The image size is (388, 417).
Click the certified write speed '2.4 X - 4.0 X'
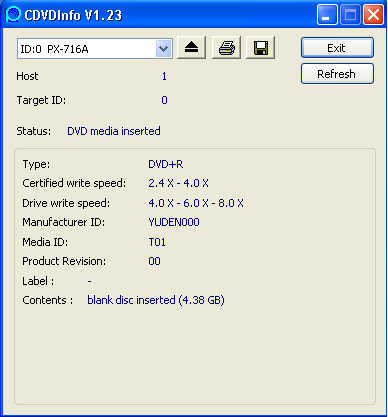click(x=178, y=183)
